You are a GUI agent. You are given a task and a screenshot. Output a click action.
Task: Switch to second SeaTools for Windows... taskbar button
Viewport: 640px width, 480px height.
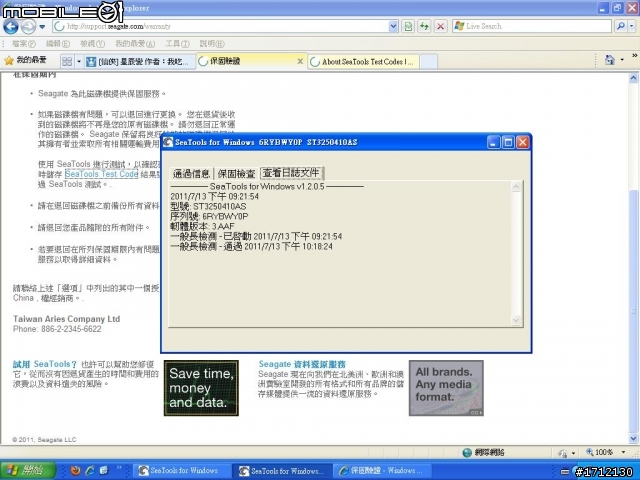(283, 471)
